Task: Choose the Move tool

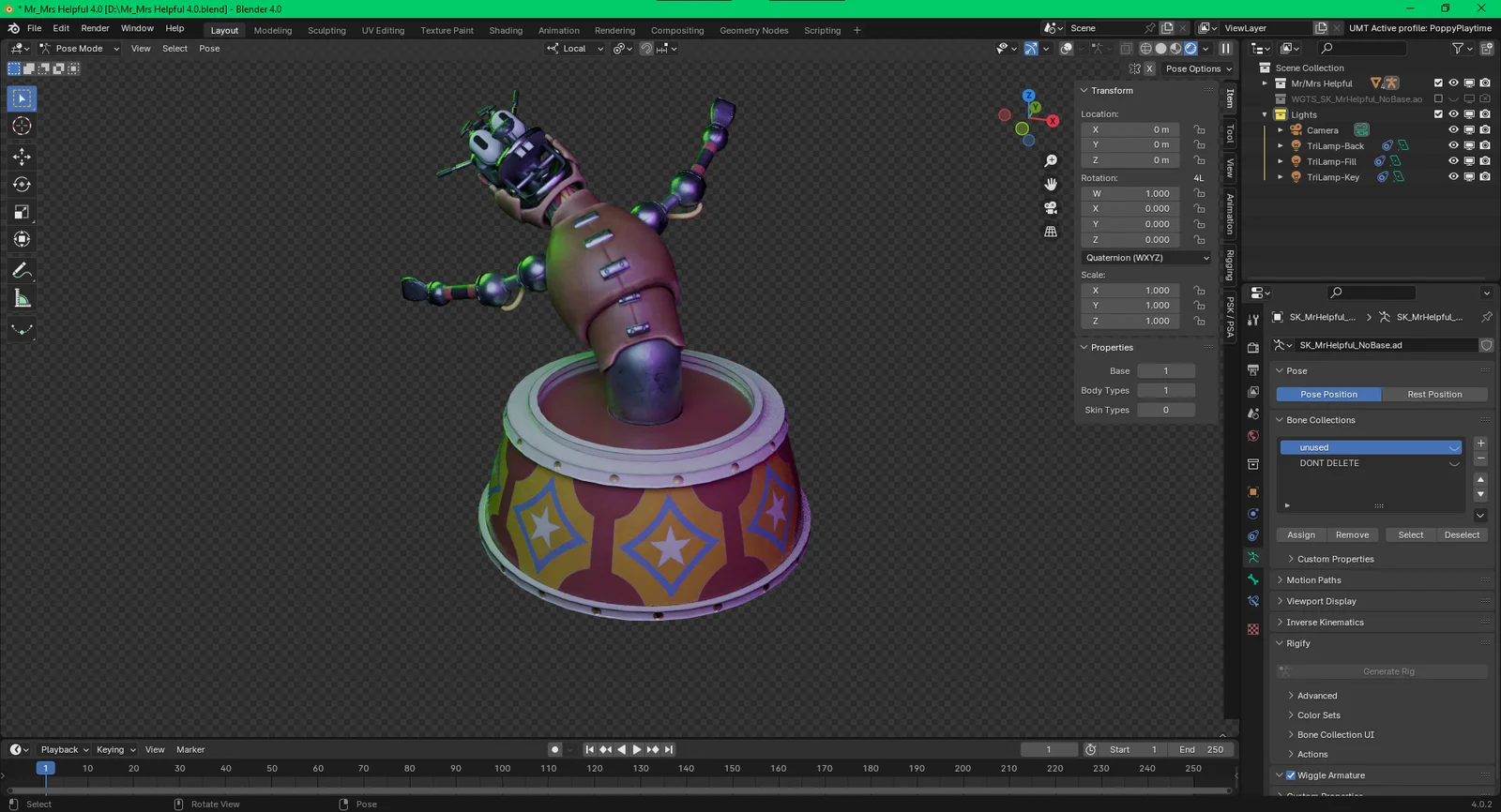Action: pos(22,157)
